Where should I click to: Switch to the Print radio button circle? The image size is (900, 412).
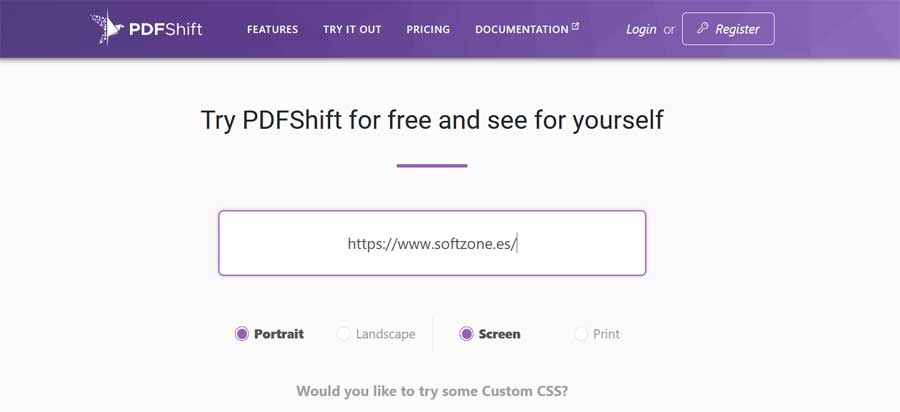pos(581,334)
